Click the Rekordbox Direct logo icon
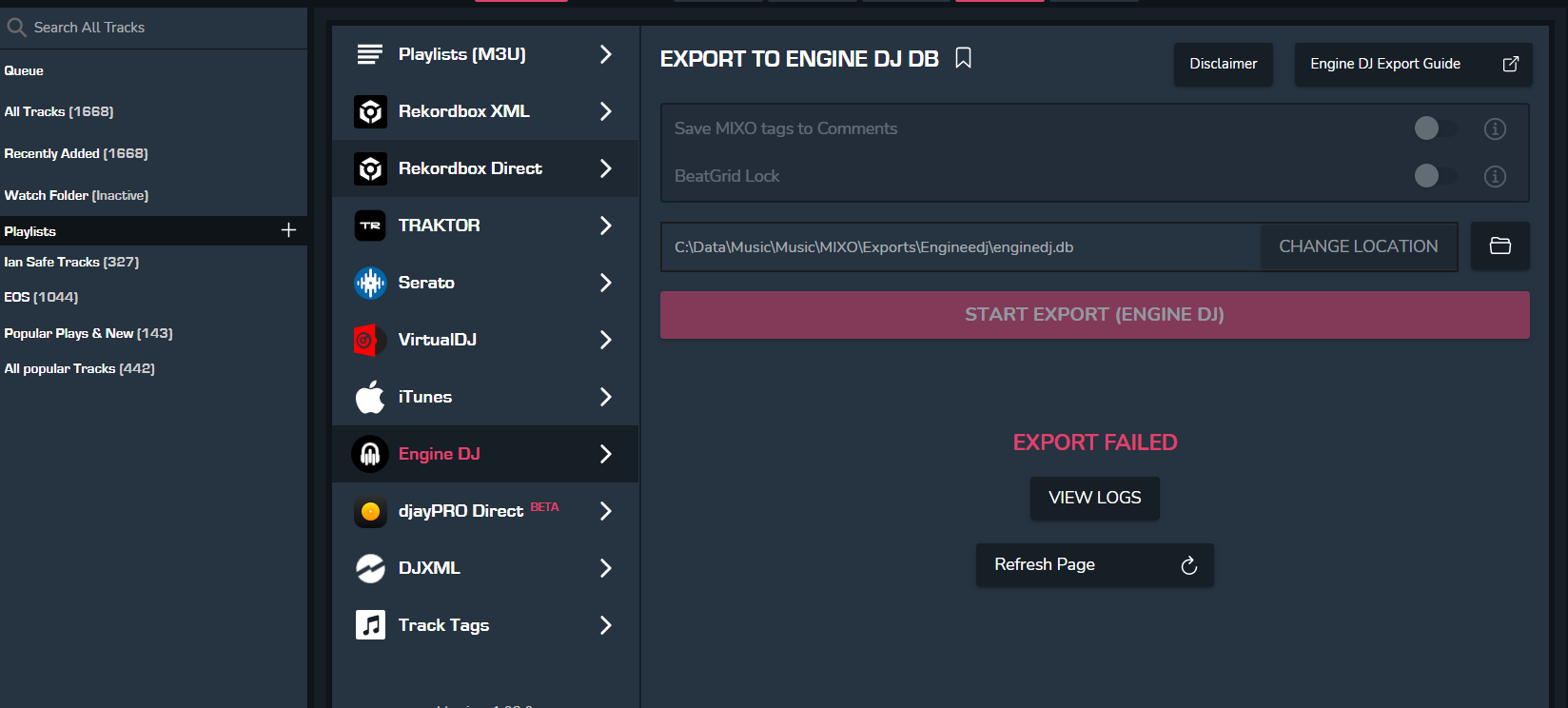 click(370, 168)
